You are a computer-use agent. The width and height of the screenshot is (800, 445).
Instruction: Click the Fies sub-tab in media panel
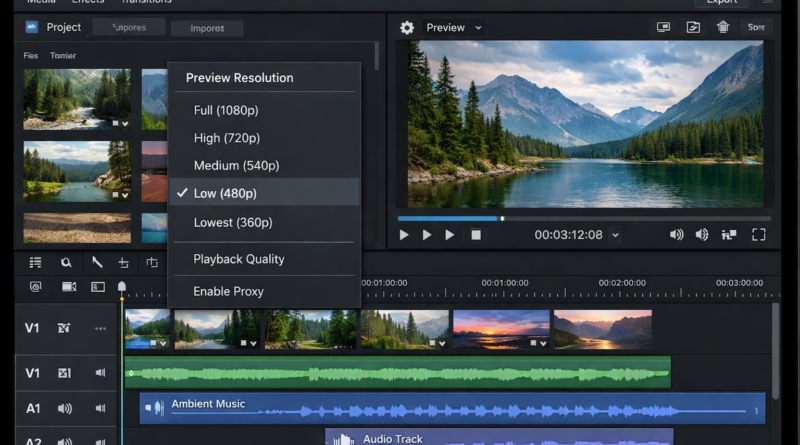[x=31, y=56]
